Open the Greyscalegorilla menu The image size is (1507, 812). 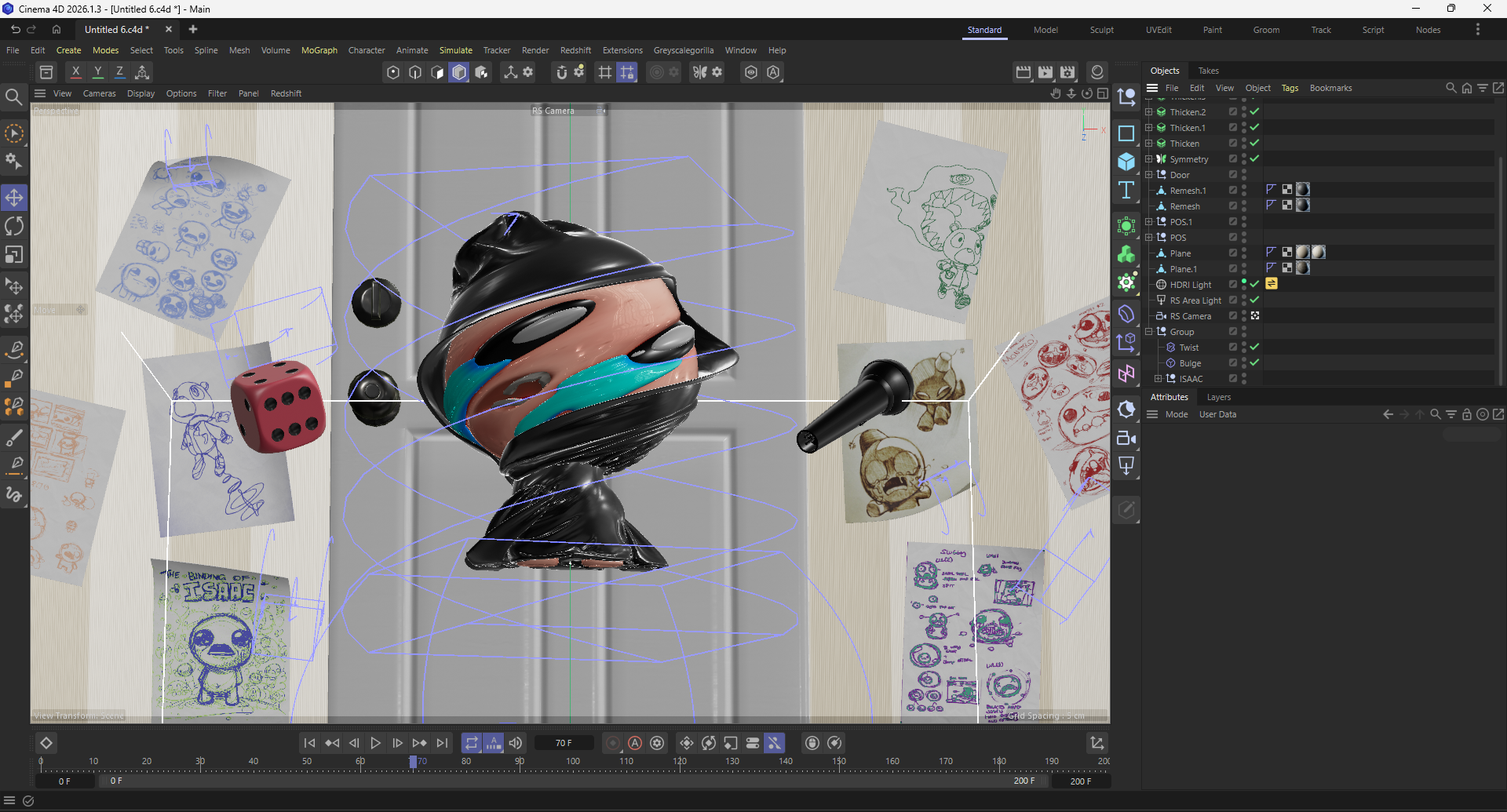click(x=684, y=50)
